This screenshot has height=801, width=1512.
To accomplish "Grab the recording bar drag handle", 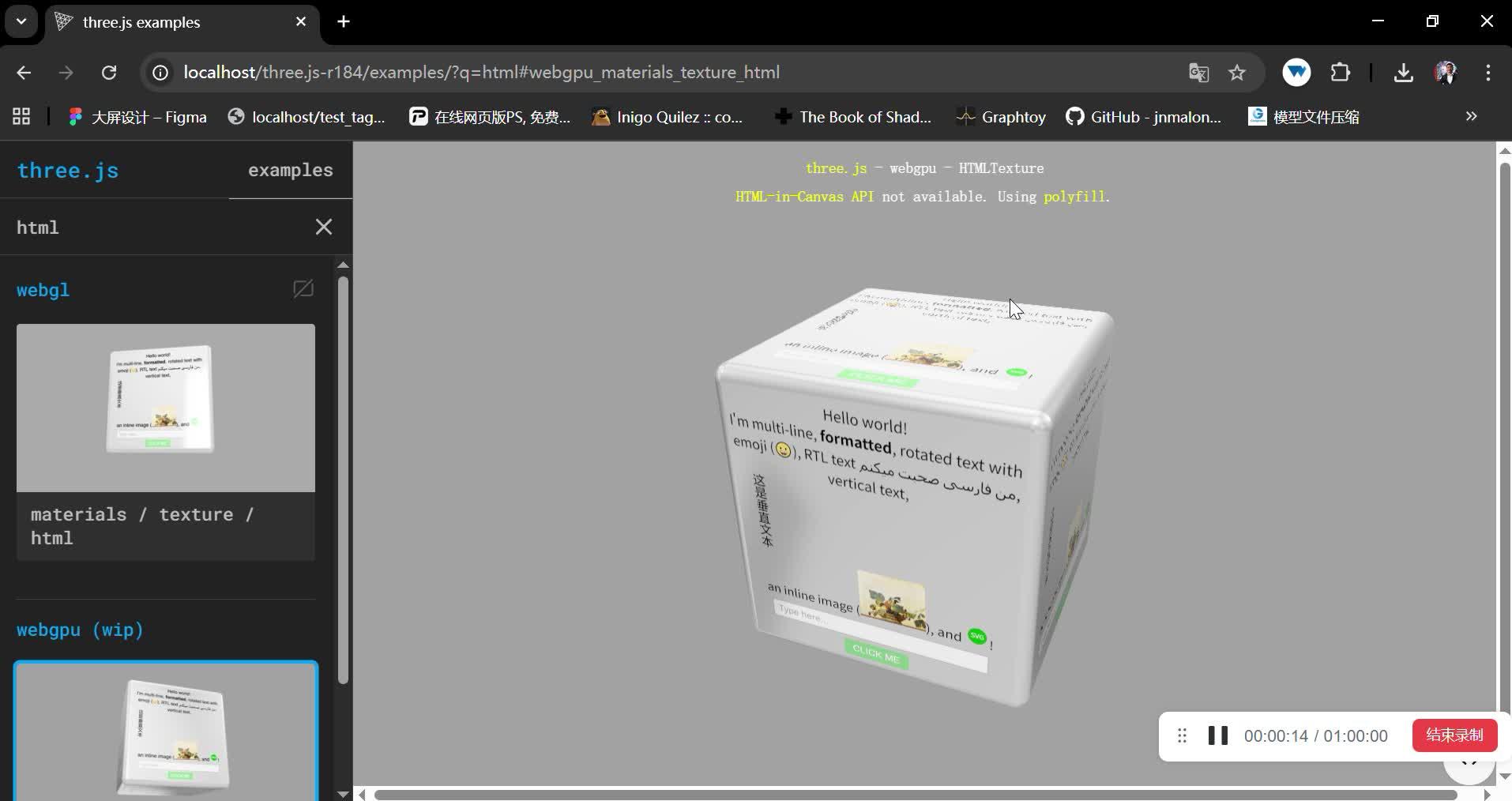I will pyautogui.click(x=1182, y=736).
